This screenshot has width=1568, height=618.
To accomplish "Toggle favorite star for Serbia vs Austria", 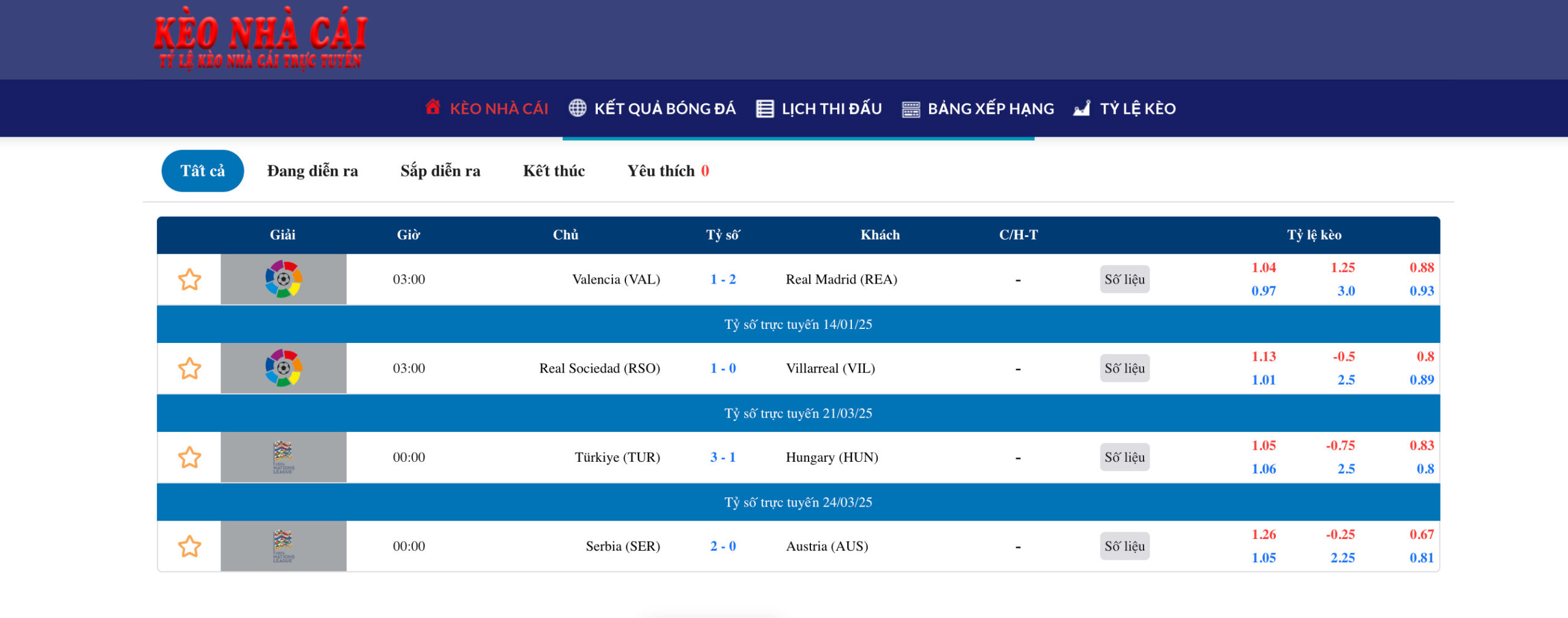I will 189,546.
